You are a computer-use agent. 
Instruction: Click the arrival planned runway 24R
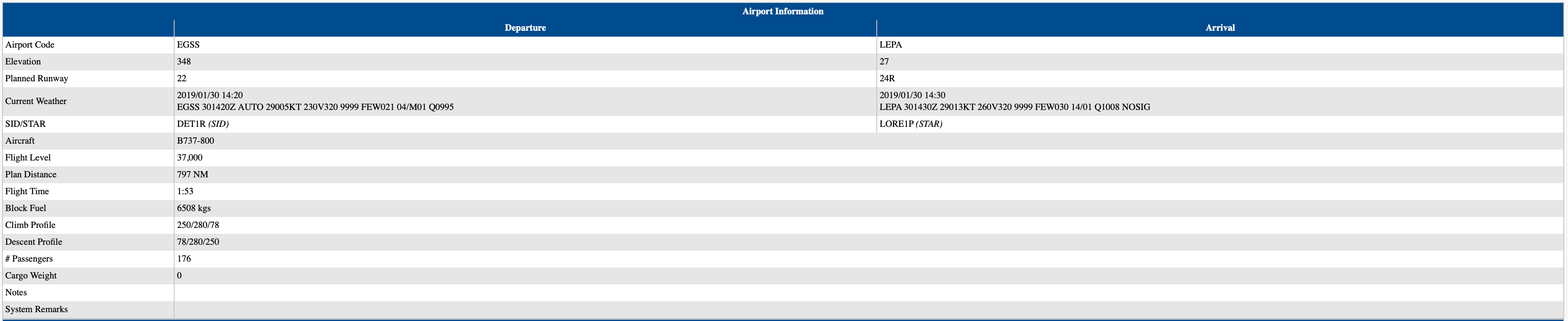(x=887, y=78)
